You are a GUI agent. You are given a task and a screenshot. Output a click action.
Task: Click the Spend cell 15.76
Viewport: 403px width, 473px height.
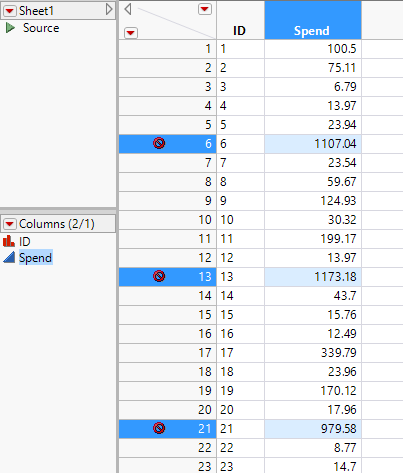tap(313, 315)
